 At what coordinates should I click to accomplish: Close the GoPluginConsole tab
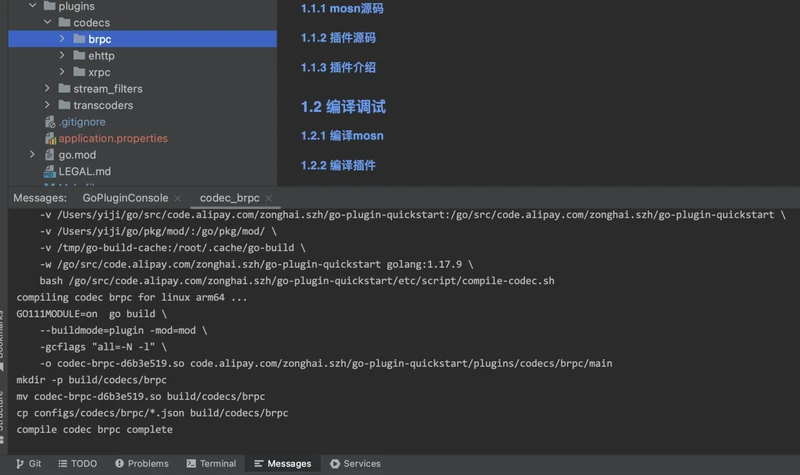(x=178, y=198)
